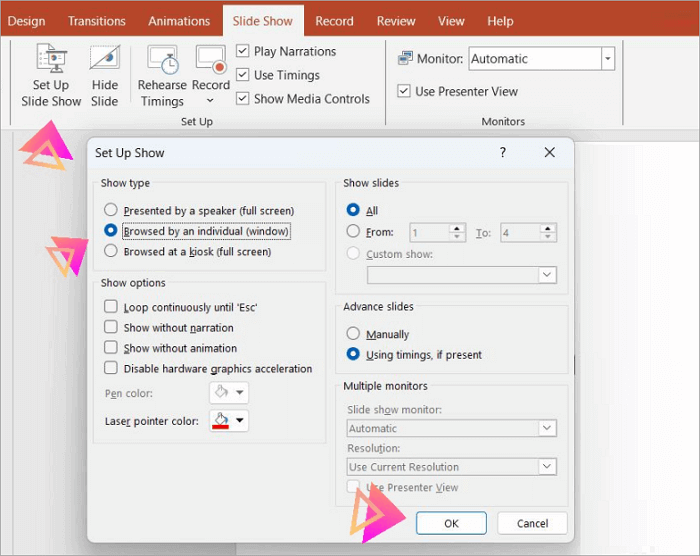Expand the Resolution dropdown
700x556 pixels.
coord(546,467)
